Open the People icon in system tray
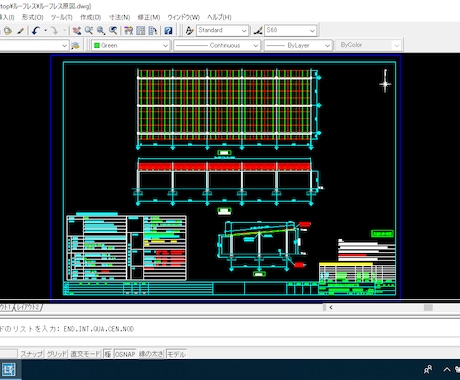460x380 pixels. [x=428, y=369]
